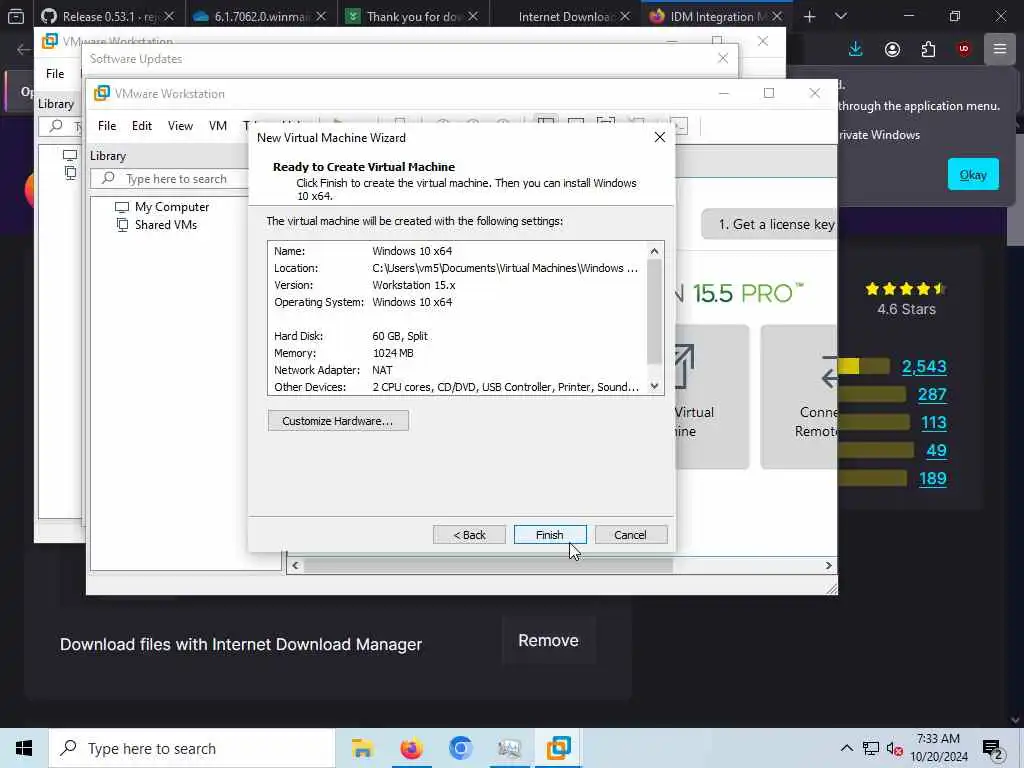
Task: Click the 287 reviews link
Action: click(932, 394)
